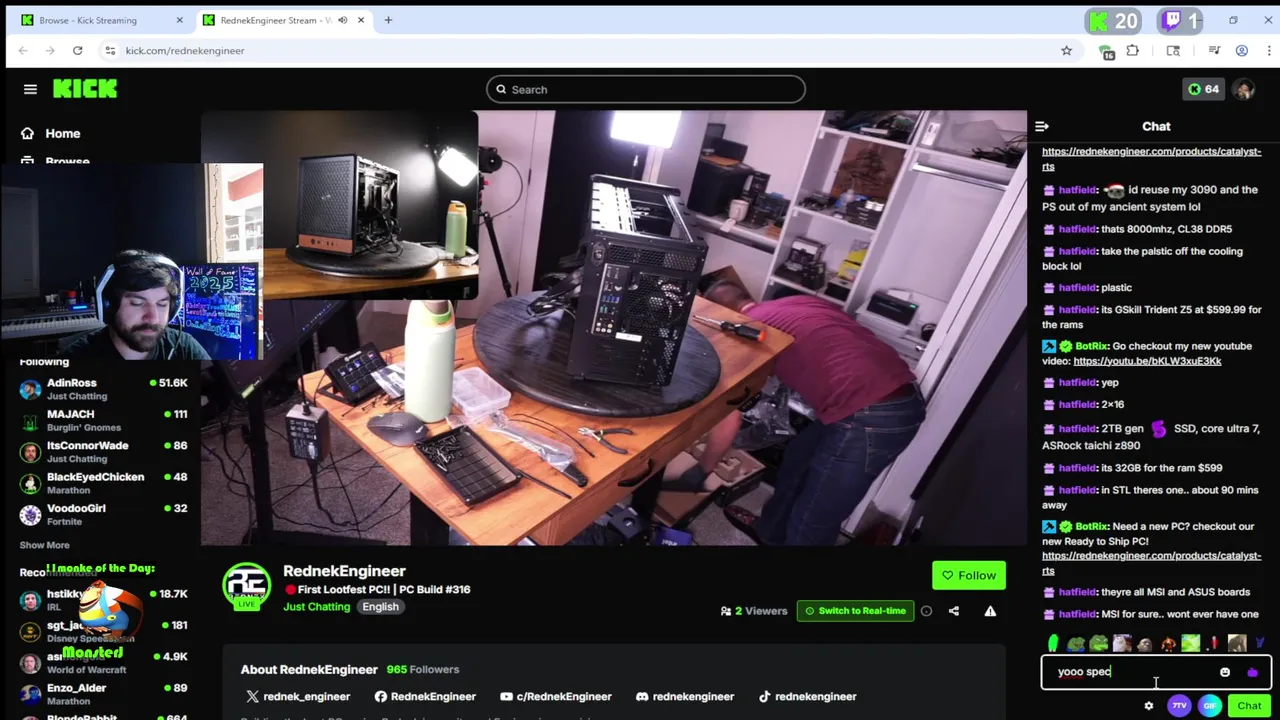Open the user profile avatar menu
Image resolution: width=1280 pixels, height=720 pixels.
[1243, 89]
